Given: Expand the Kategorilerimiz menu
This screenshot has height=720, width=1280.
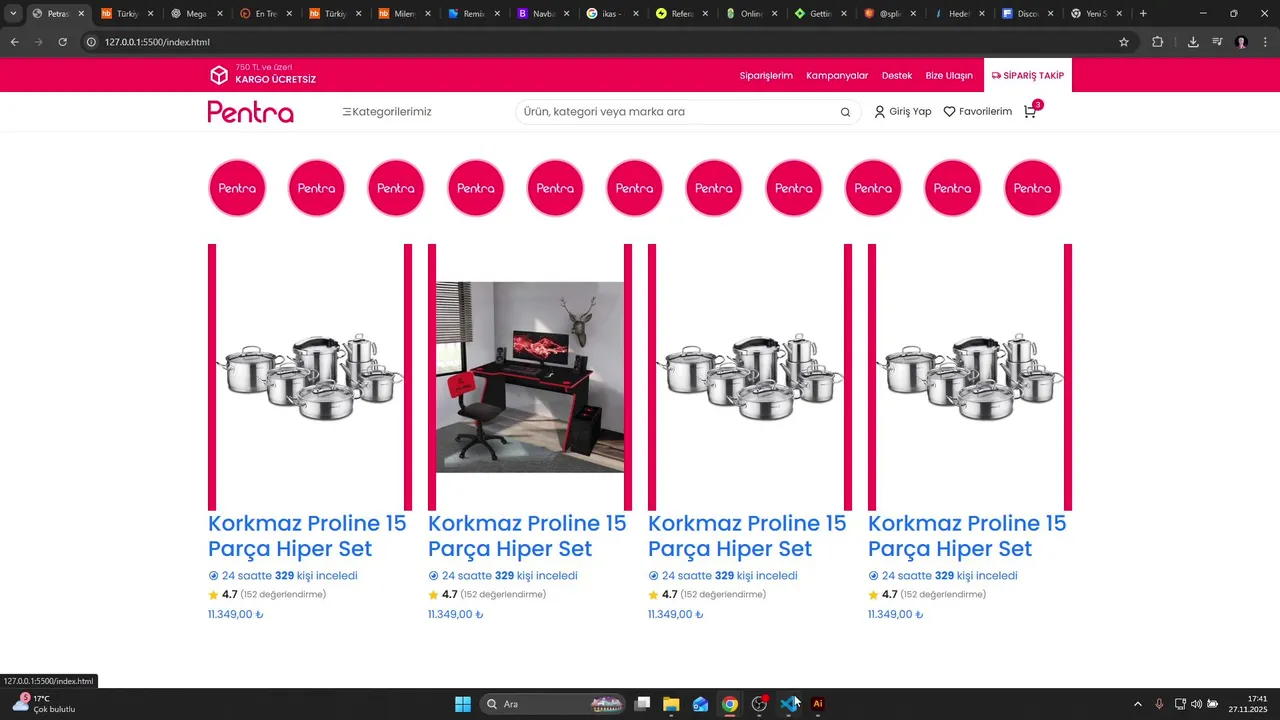Looking at the screenshot, I should click(x=387, y=112).
